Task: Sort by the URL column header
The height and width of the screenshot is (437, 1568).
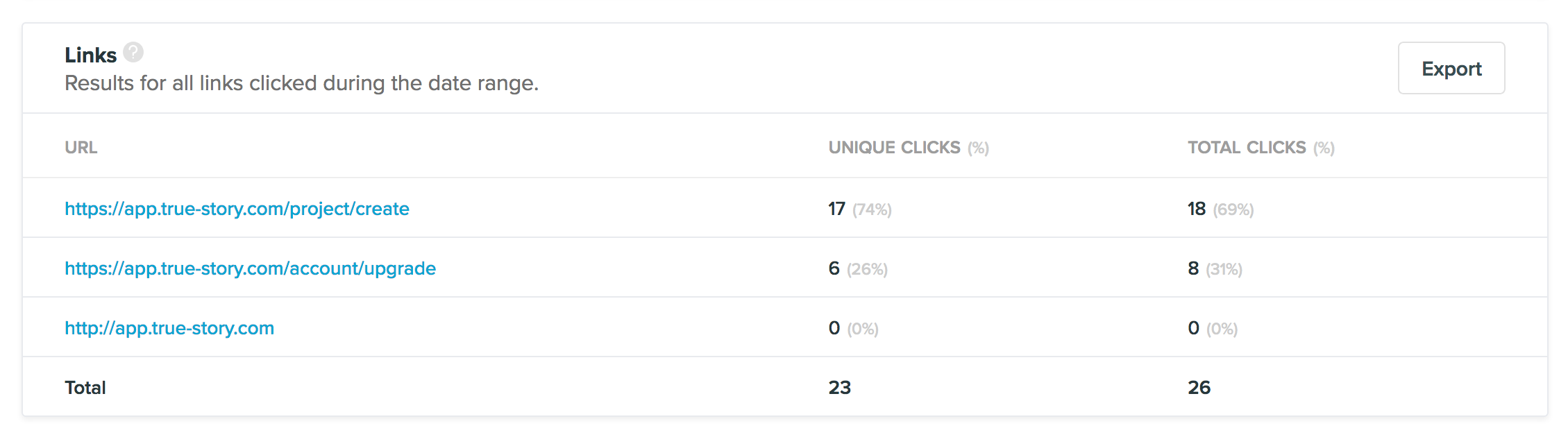Action: [x=81, y=147]
